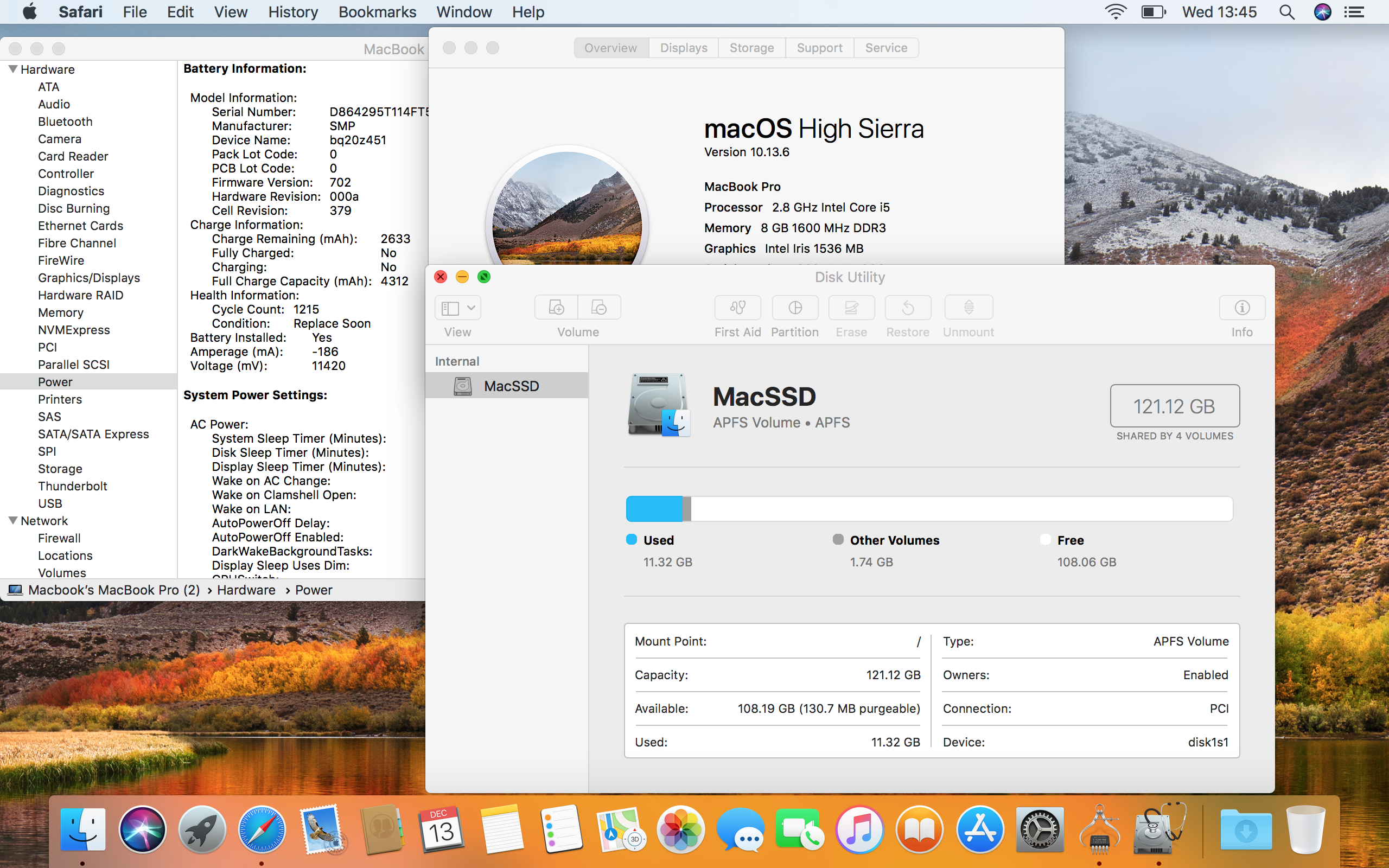
Task: Open Safari from the Dock
Action: [262, 829]
